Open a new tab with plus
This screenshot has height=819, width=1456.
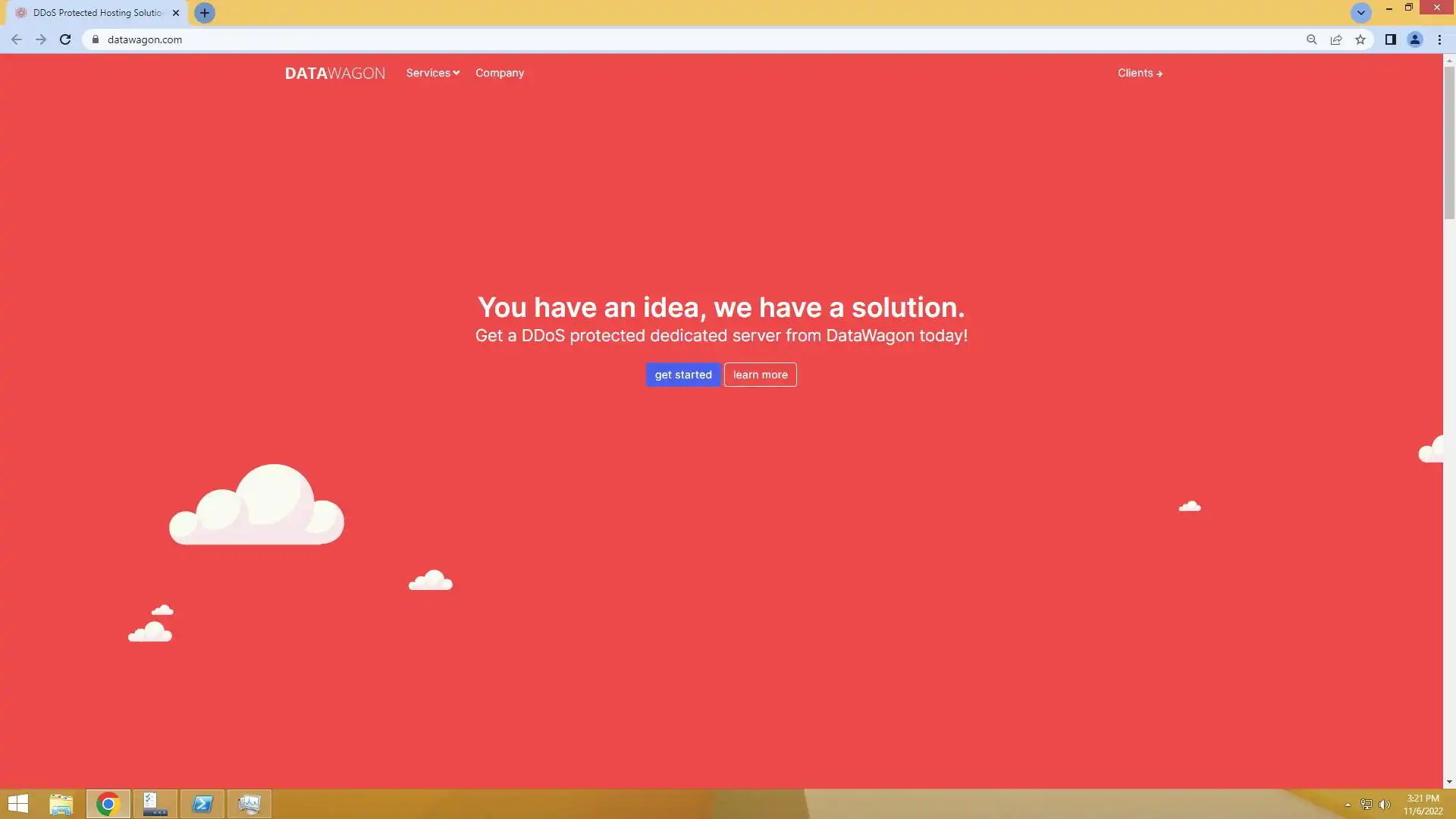click(204, 13)
